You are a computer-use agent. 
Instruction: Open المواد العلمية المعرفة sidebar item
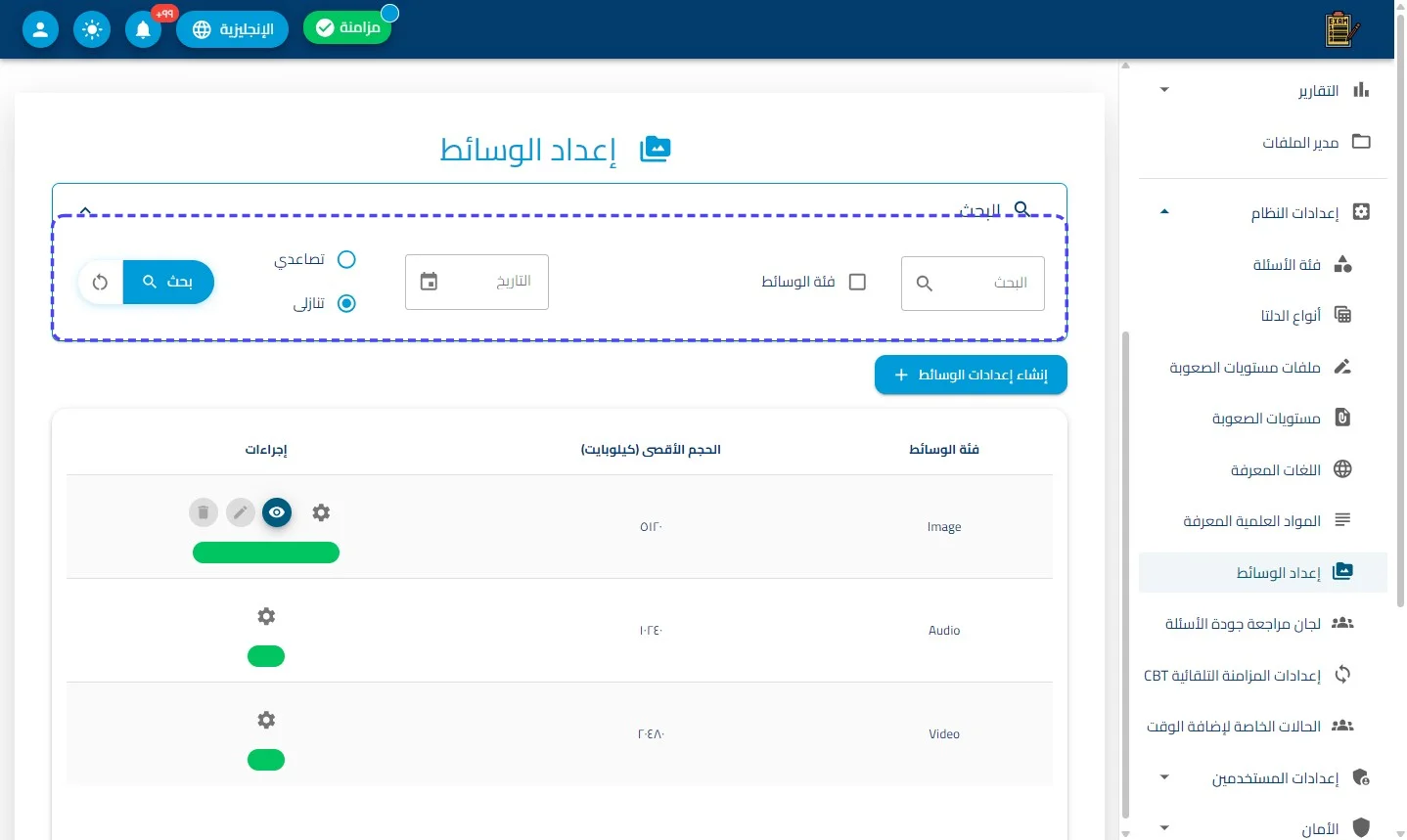1263,520
